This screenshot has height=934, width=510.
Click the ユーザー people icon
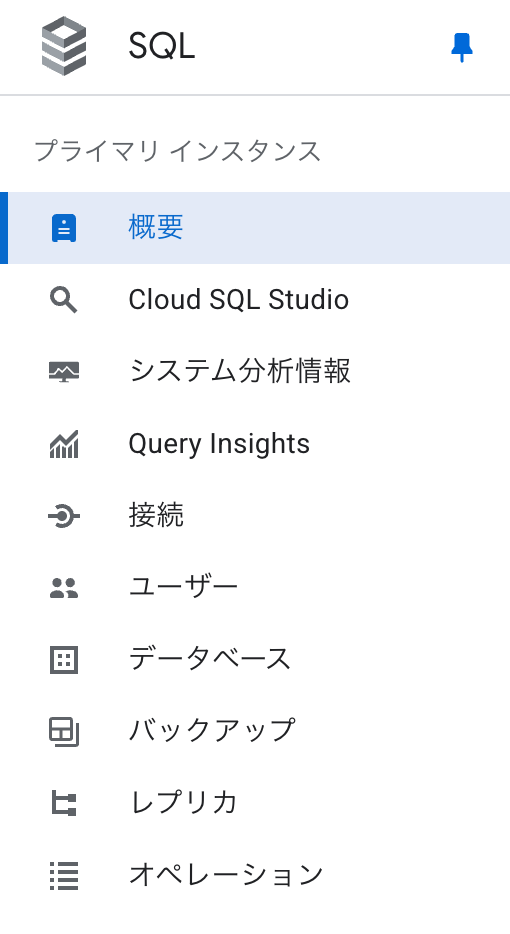64,588
